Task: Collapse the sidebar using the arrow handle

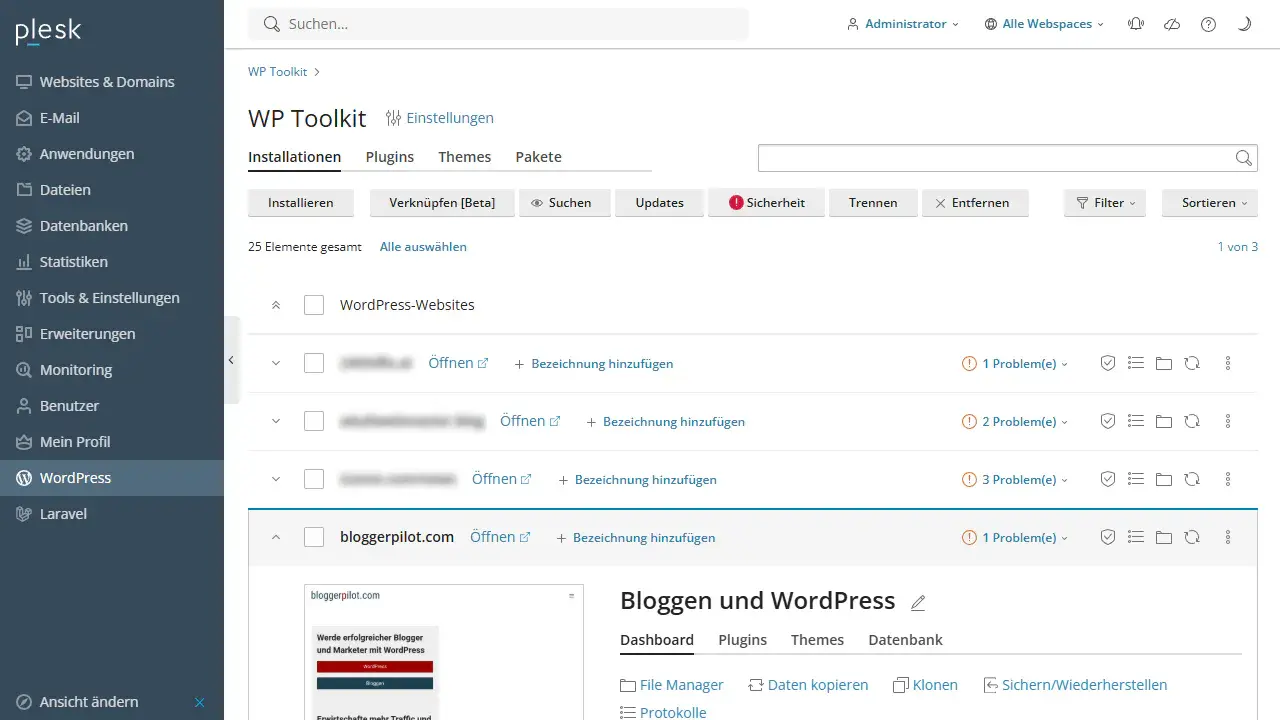Action: [231, 360]
